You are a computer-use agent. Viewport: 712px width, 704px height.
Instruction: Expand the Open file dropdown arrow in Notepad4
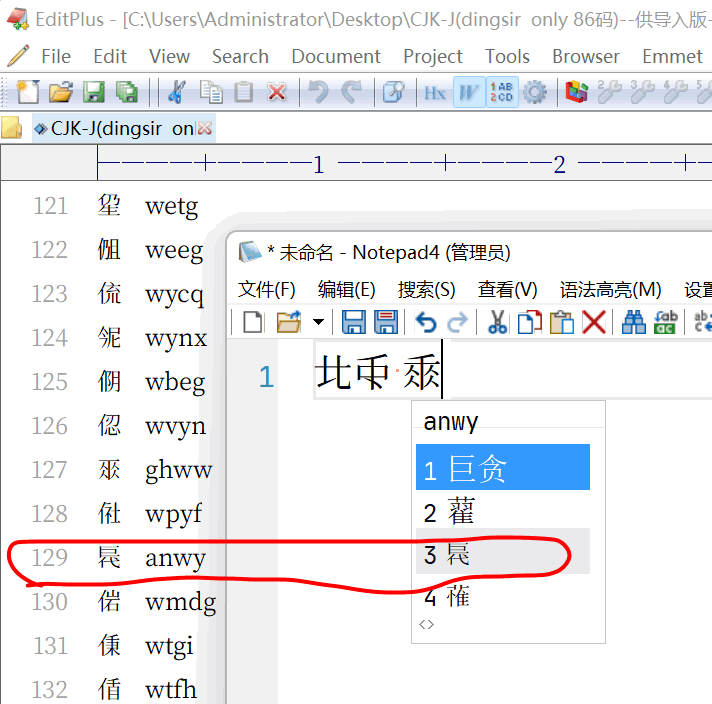[x=318, y=321]
